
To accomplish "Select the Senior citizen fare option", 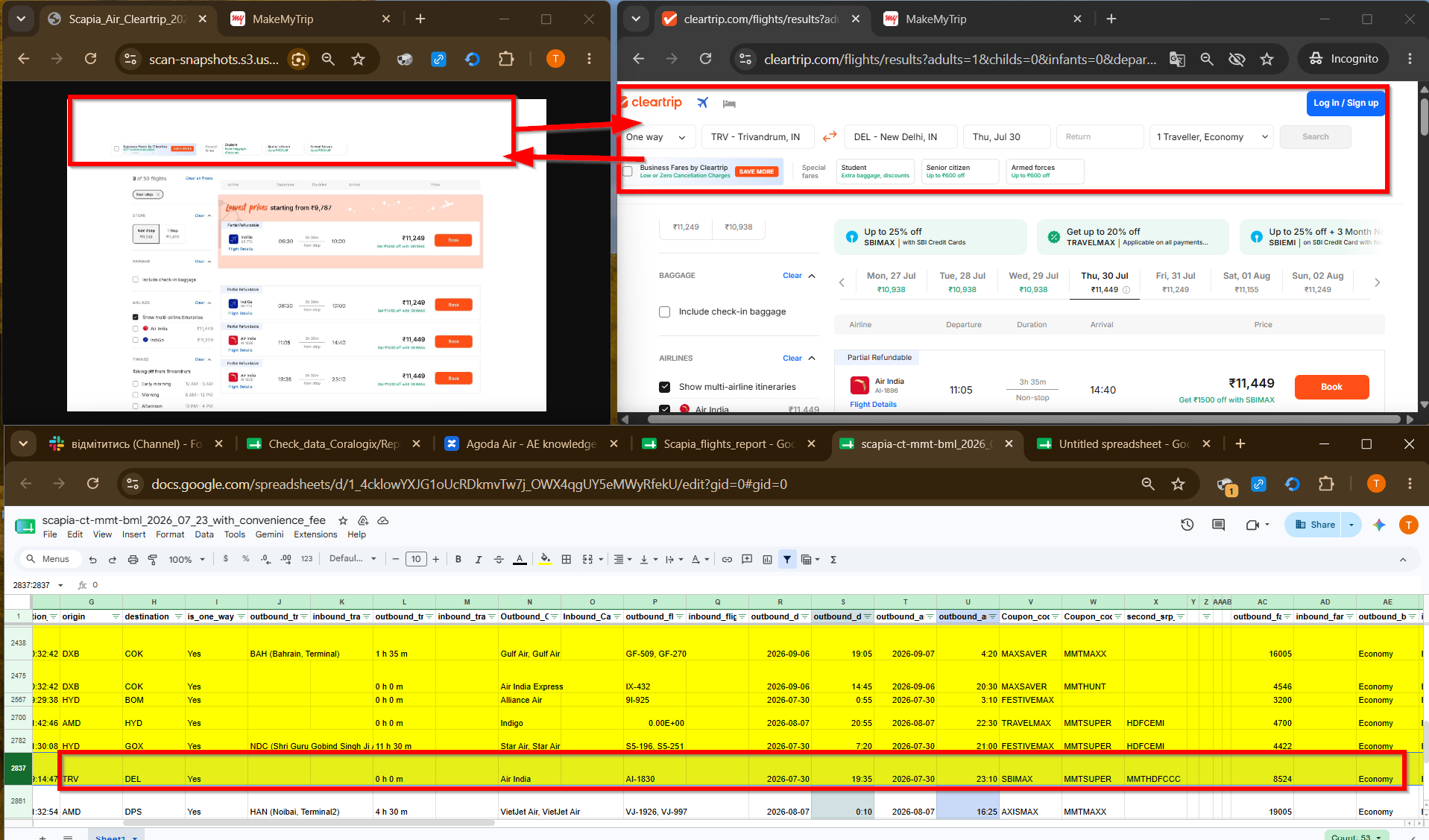I will click(960, 171).
